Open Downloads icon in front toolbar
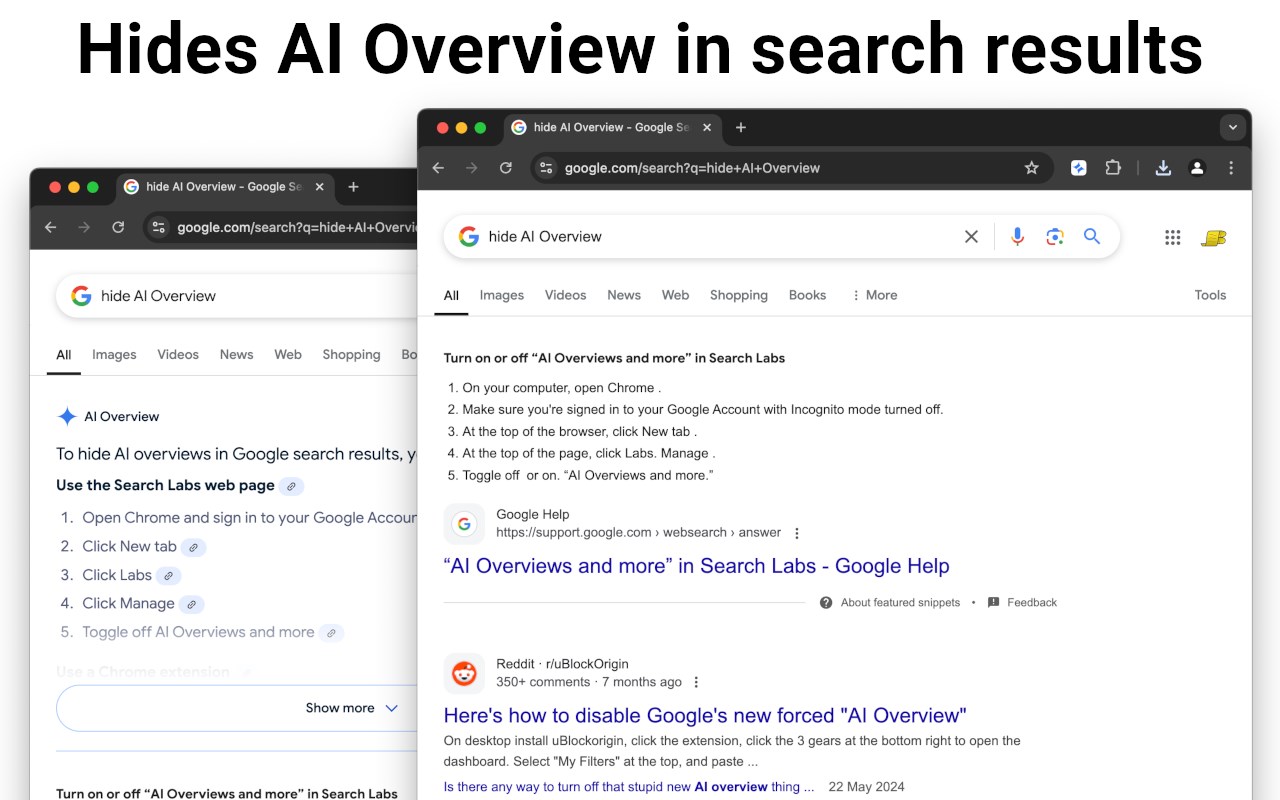The height and width of the screenshot is (800, 1280). pyautogui.click(x=1163, y=168)
